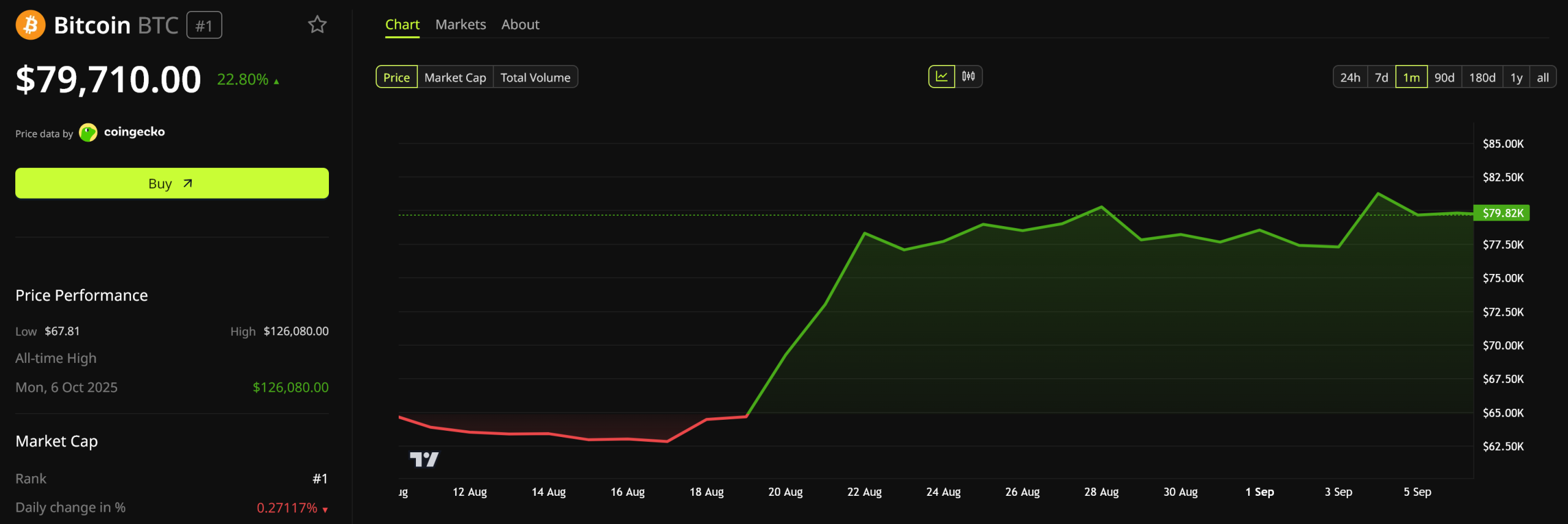Switch to line chart view icon
This screenshot has width=1568, height=524.
coord(941,77)
